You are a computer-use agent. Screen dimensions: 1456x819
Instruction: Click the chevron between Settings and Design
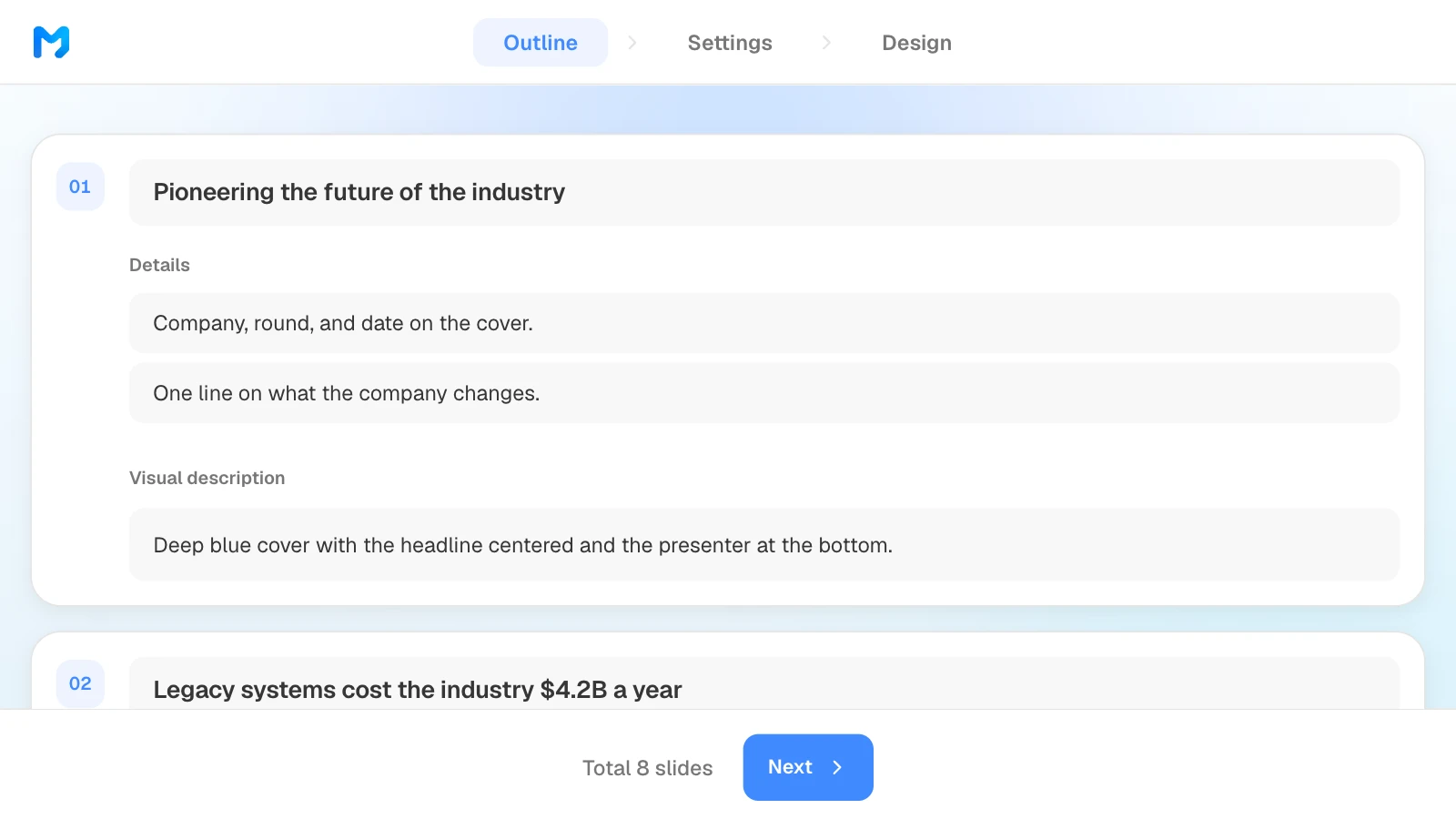coord(826,43)
